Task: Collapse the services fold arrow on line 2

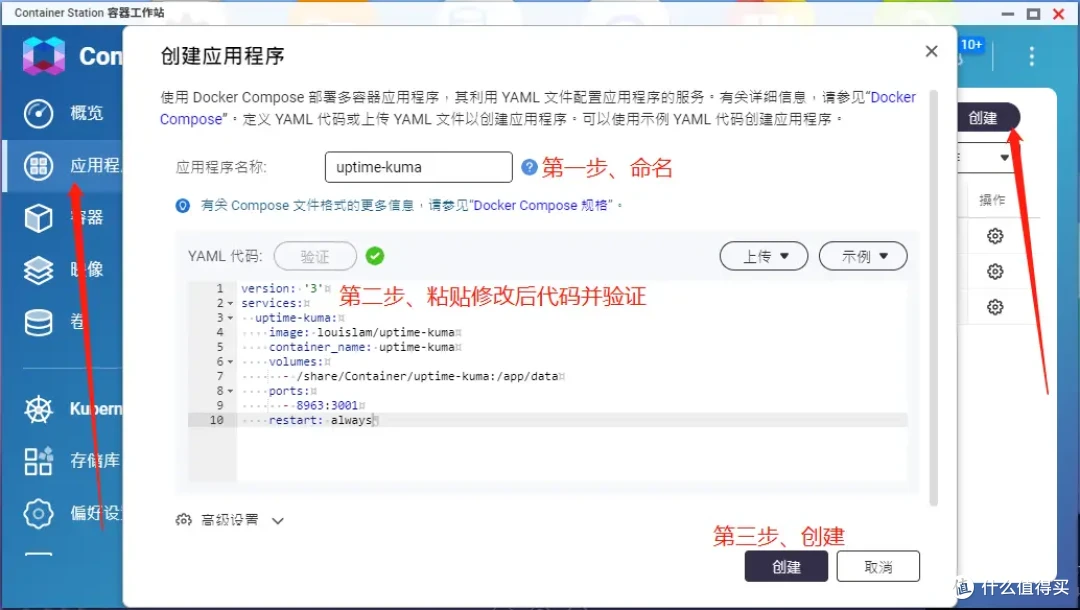Action: click(231, 304)
